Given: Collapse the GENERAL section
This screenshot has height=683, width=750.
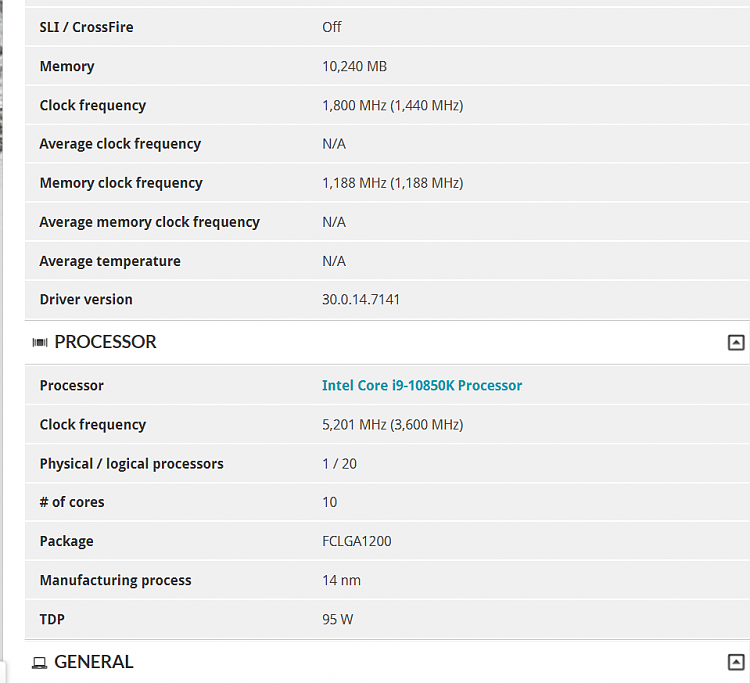Looking at the screenshot, I should [x=736, y=662].
